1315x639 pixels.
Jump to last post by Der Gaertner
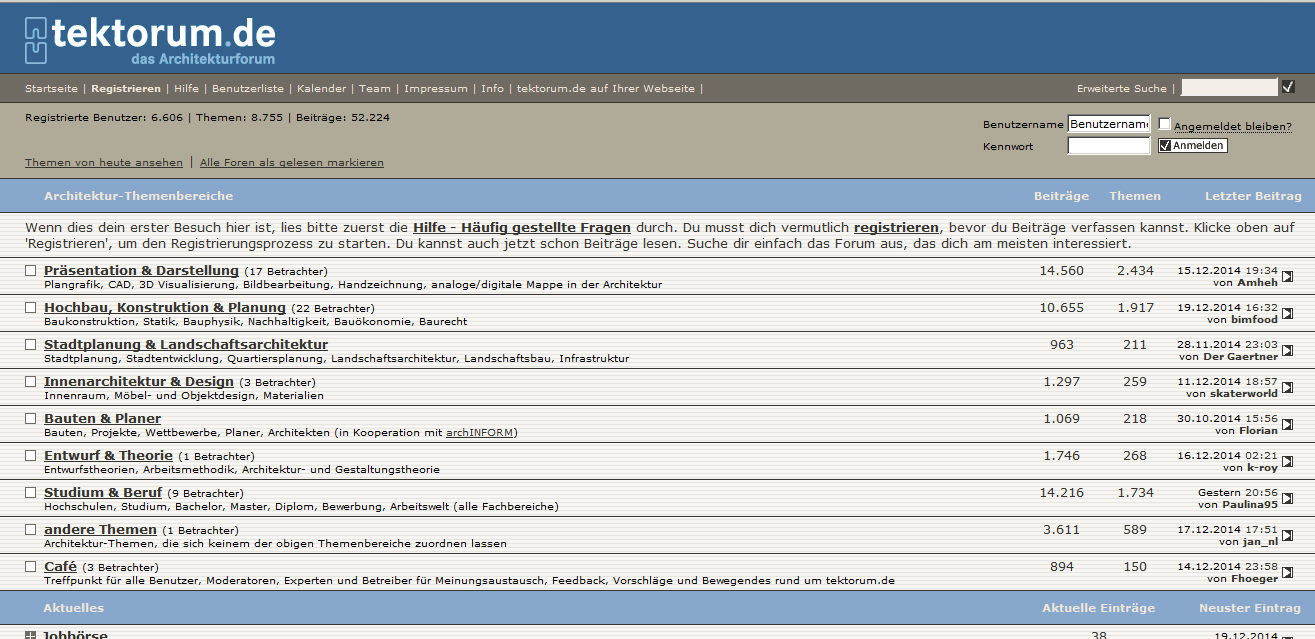[1287, 351]
